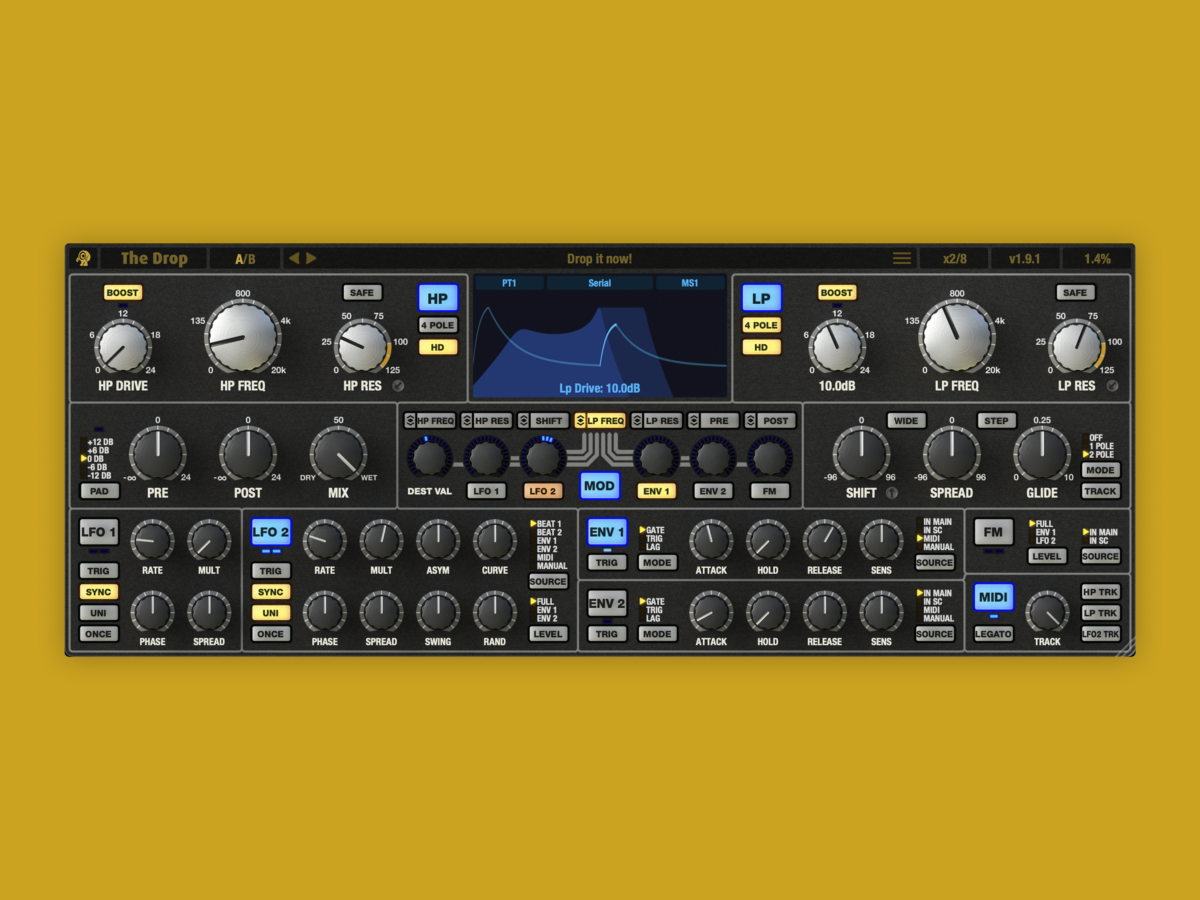The width and height of the screenshot is (1200, 900).
Task: Select the ENV 2 modulation source tab
Action: click(x=713, y=491)
